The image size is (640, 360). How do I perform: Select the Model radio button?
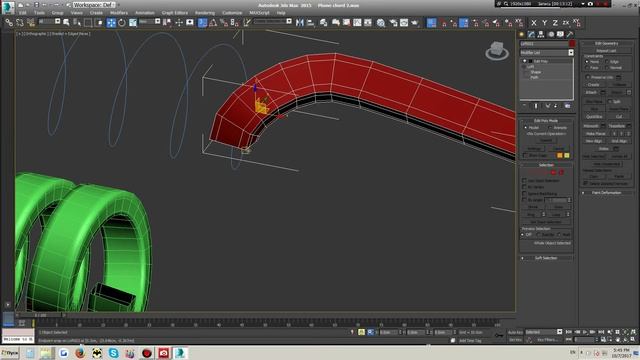pos(526,128)
